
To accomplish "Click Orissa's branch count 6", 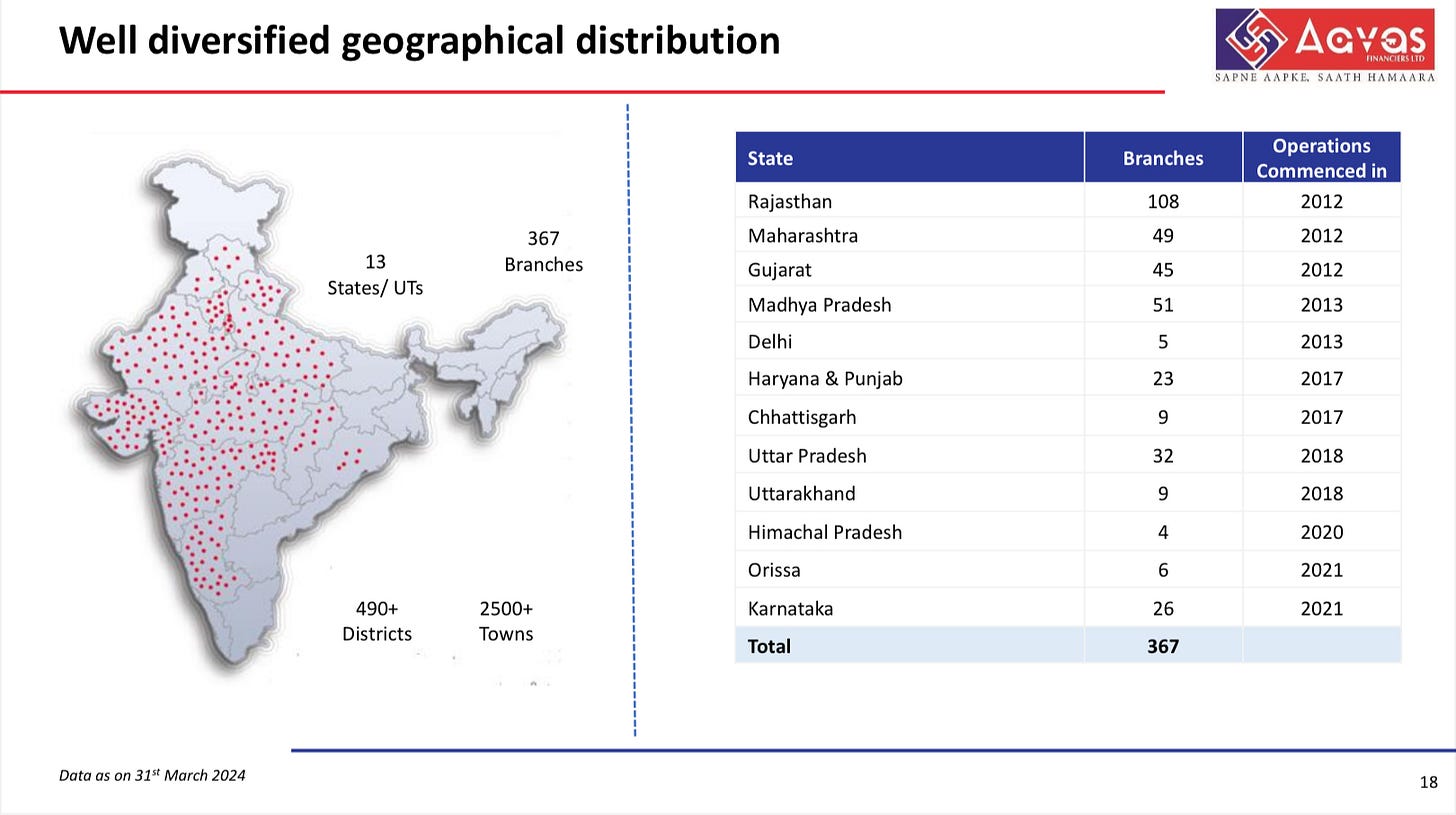I will point(1163,570).
